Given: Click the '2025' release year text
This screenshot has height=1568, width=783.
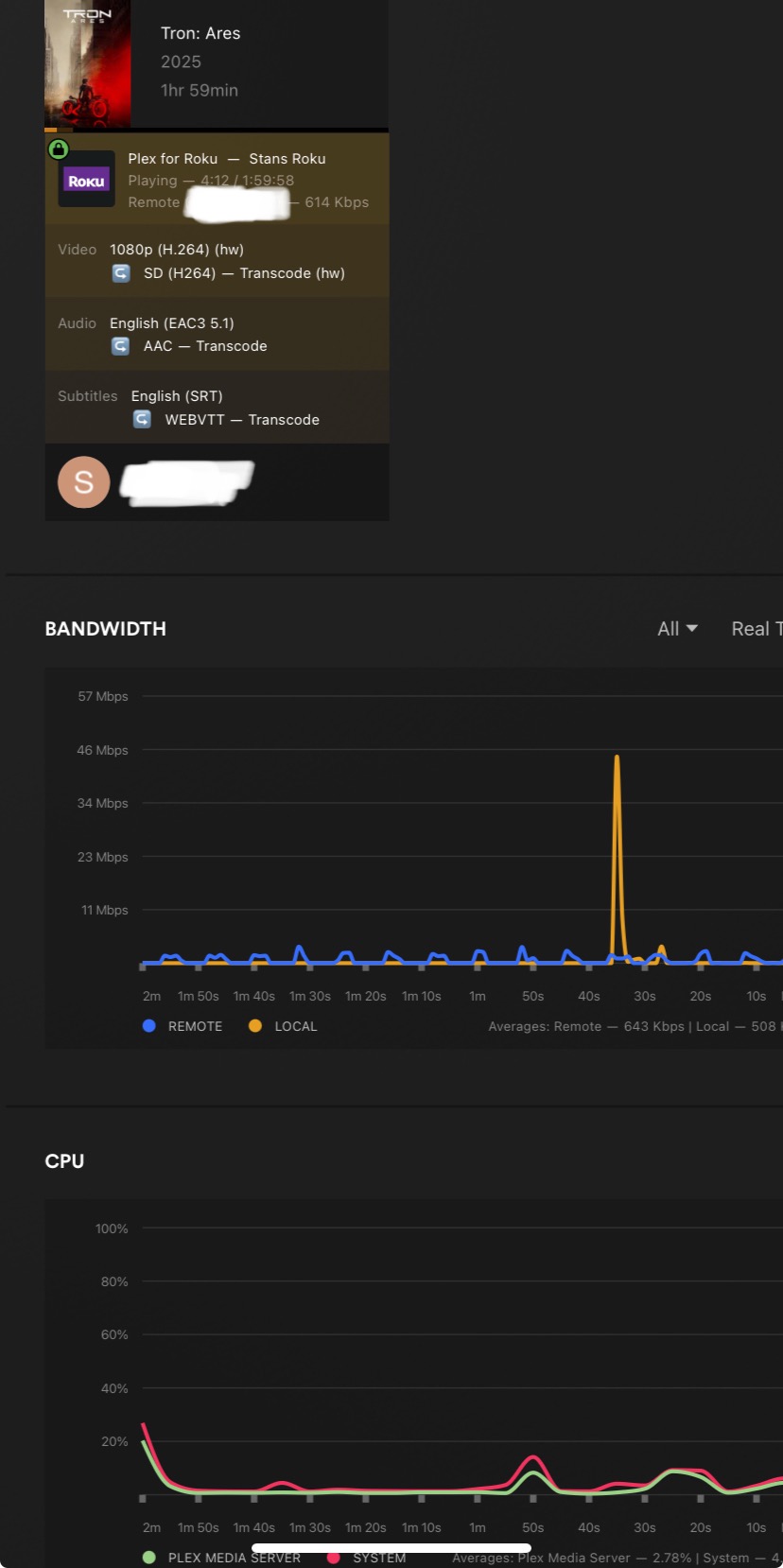Looking at the screenshot, I should point(181,61).
